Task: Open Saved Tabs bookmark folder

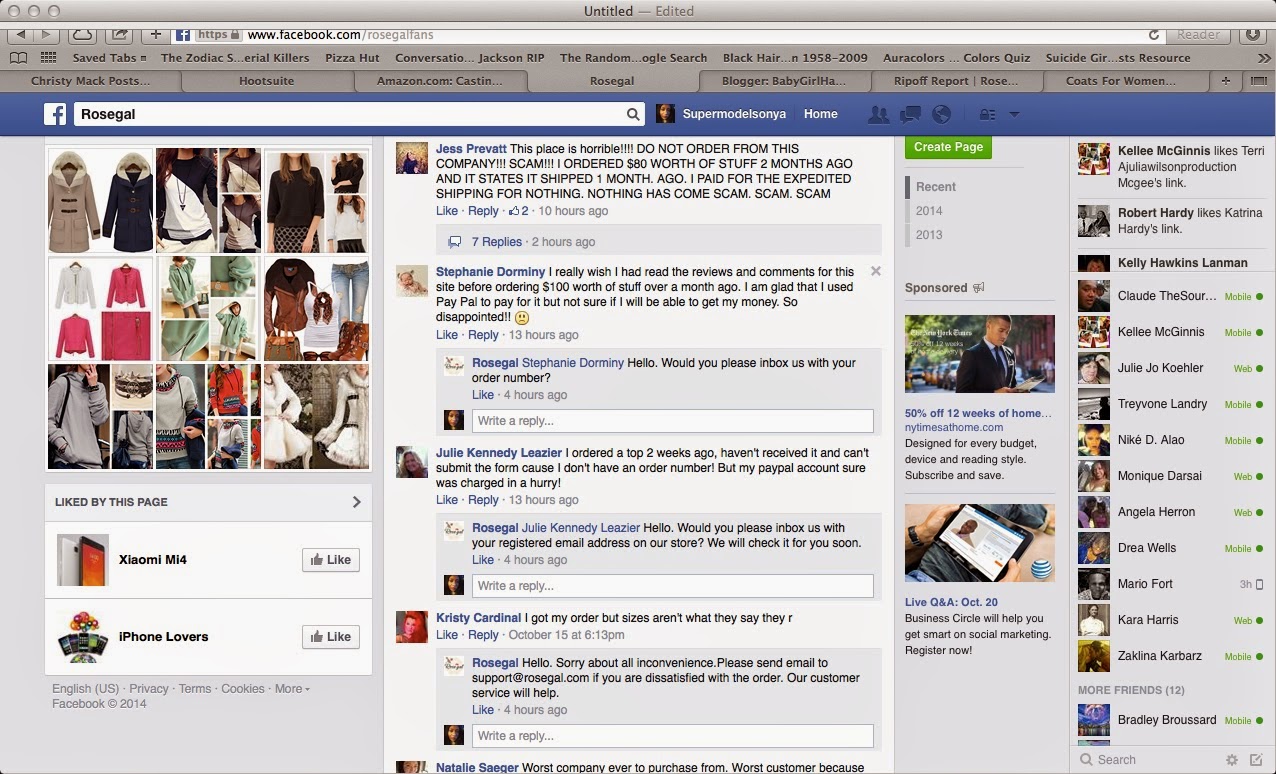Action: pyautogui.click(x=110, y=58)
